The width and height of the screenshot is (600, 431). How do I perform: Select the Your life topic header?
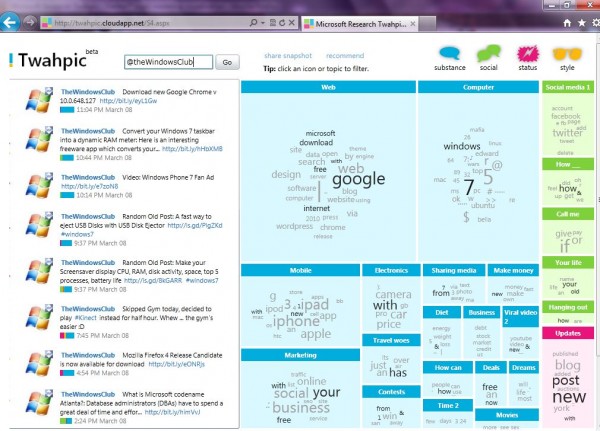point(568,262)
